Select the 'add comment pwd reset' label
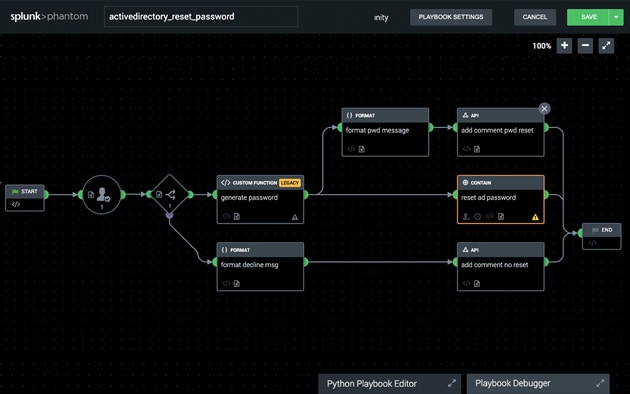The height and width of the screenshot is (394, 630). pos(497,130)
